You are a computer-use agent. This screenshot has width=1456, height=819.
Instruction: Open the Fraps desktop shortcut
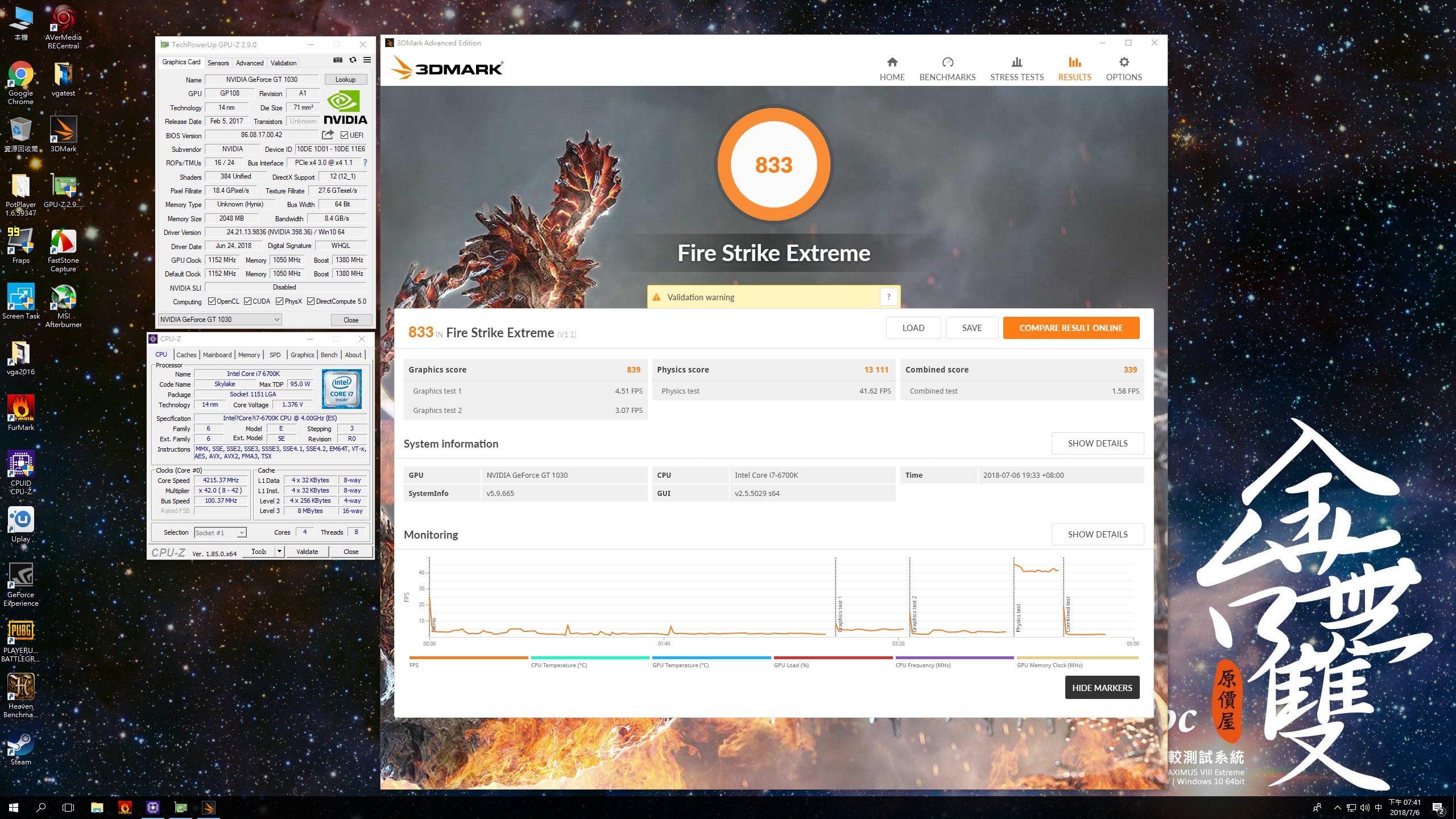tap(21, 246)
